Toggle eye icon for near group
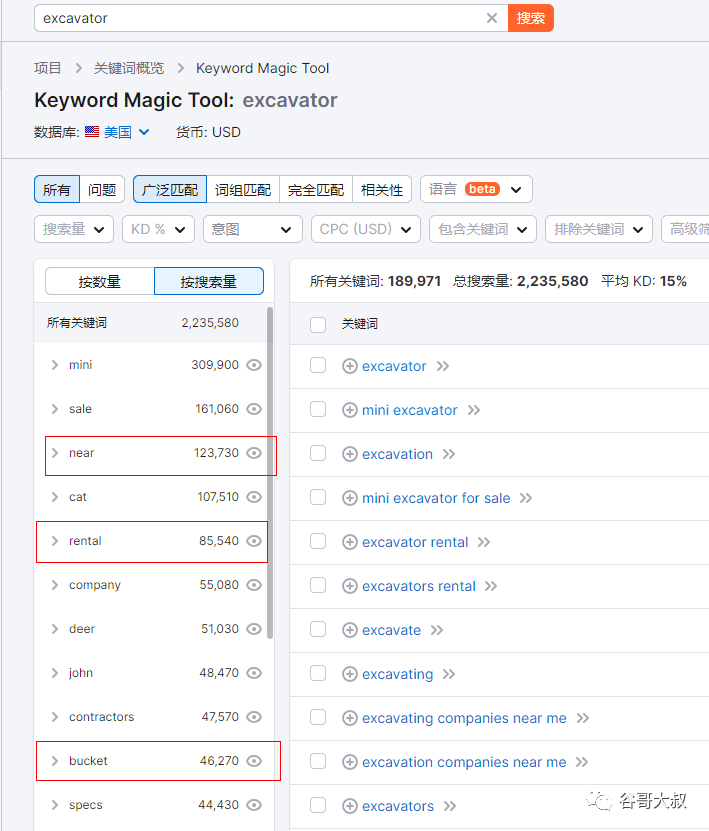Image resolution: width=709 pixels, height=831 pixels. (x=254, y=453)
